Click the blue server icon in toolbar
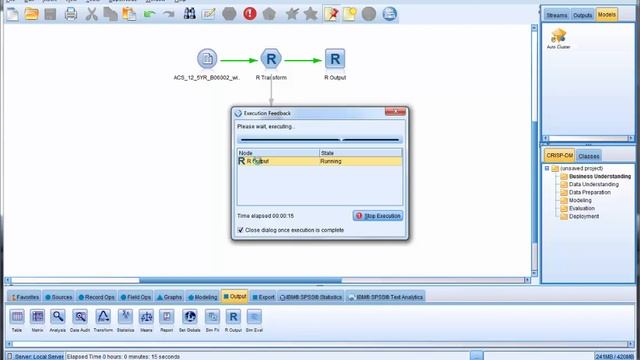The image size is (640, 360). coord(389,14)
